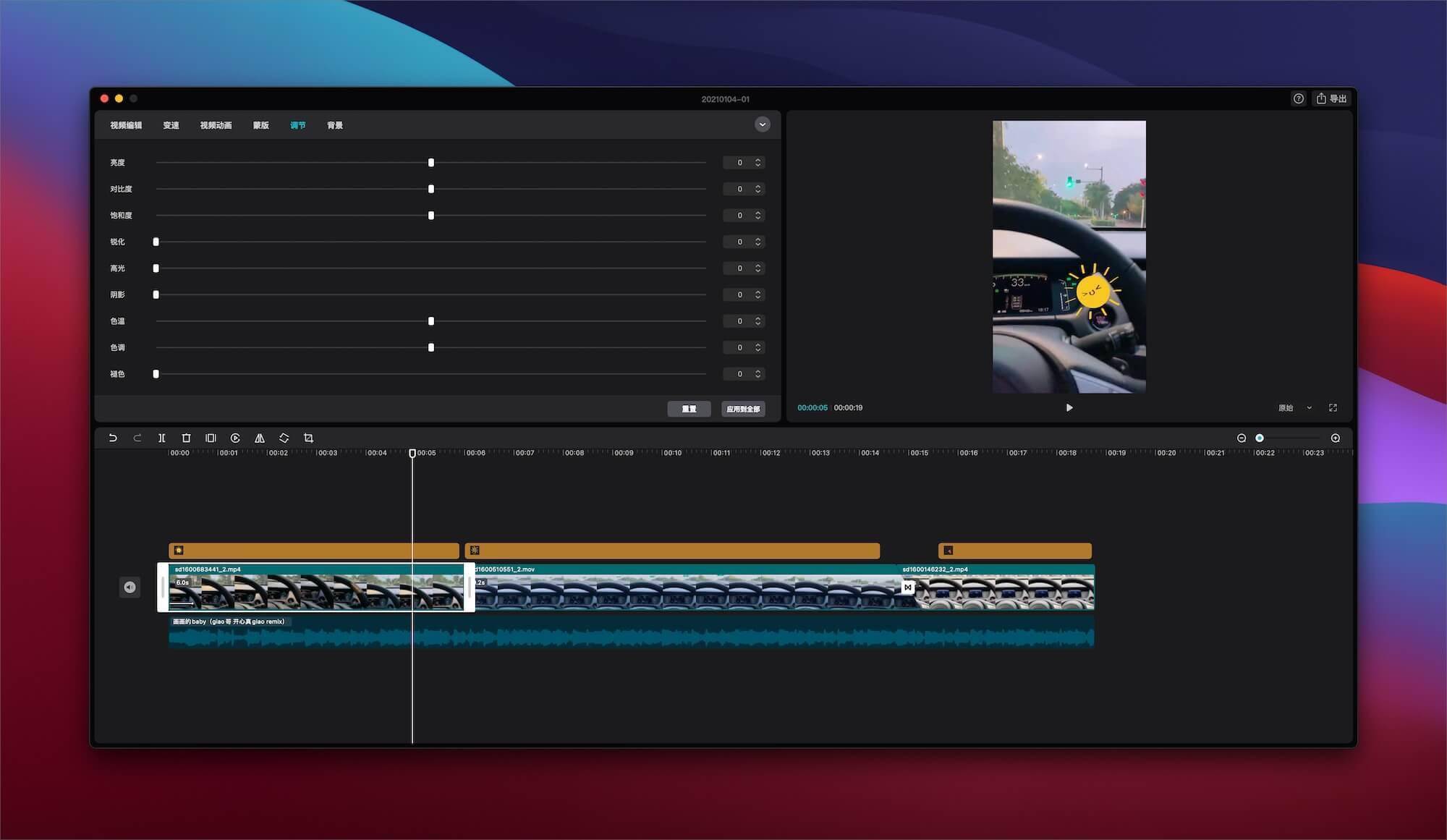
Task: Click the transition icon between the two clips
Action: 908,587
